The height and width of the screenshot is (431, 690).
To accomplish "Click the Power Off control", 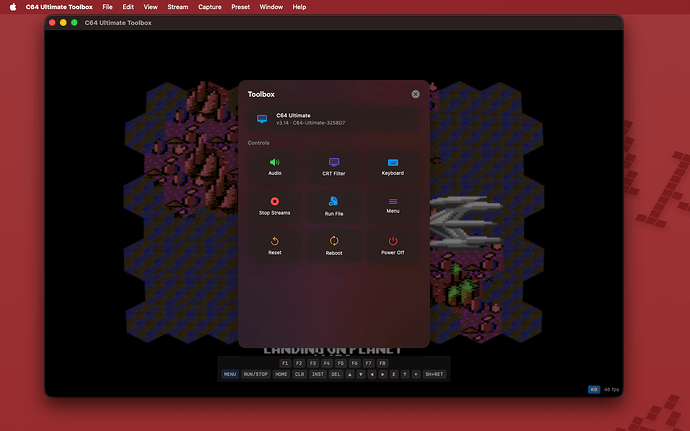I will (x=393, y=246).
